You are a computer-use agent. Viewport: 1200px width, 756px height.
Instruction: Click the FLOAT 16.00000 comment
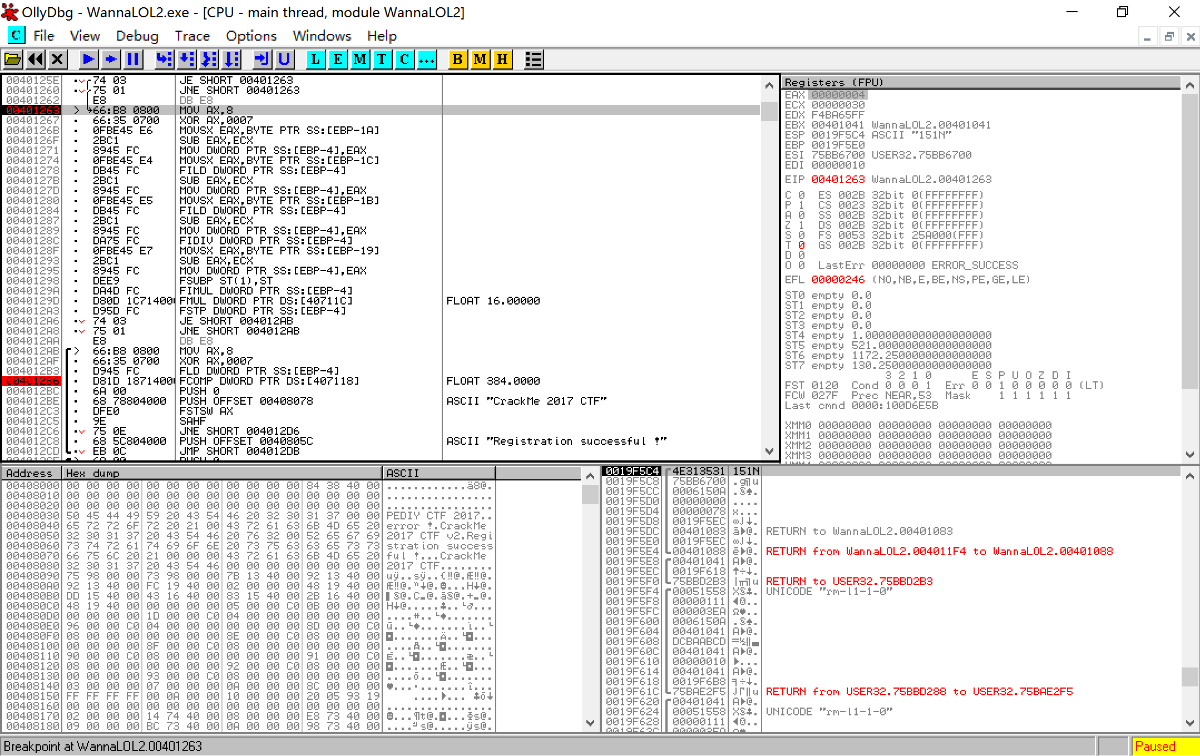coord(493,300)
